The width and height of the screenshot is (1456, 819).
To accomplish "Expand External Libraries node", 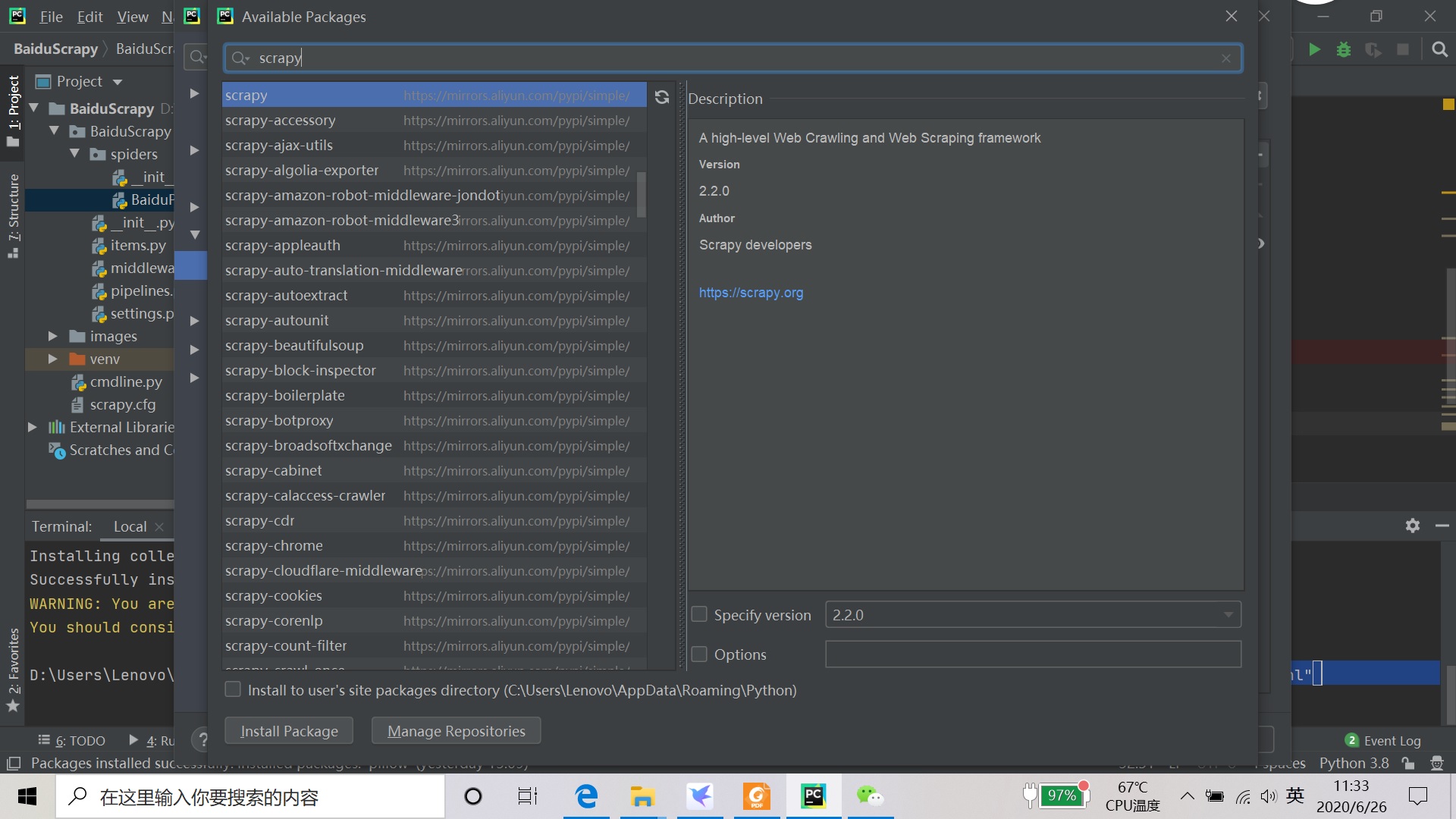I will tap(32, 427).
